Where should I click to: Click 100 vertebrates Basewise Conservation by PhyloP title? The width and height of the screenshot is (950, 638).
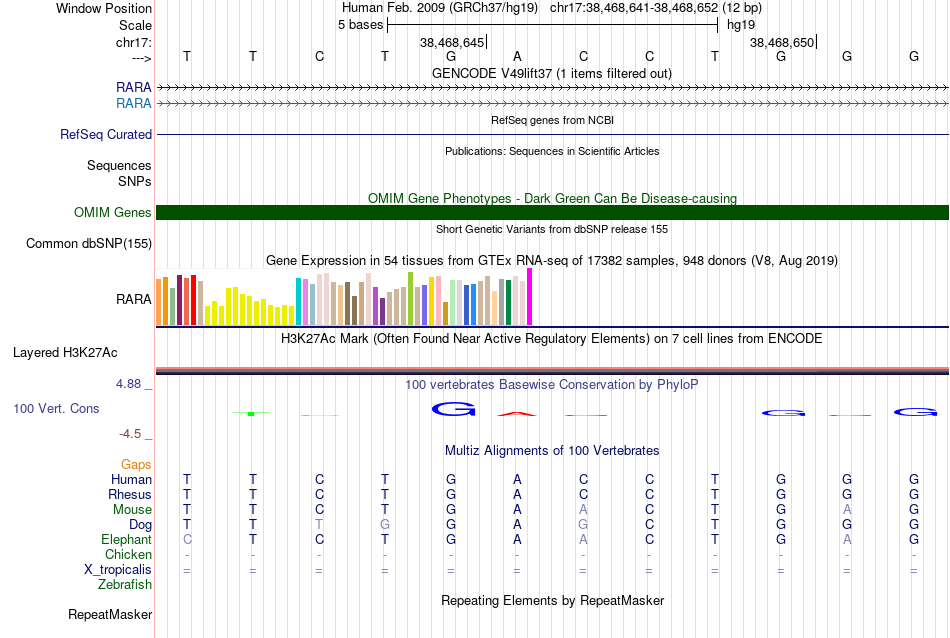click(x=551, y=384)
